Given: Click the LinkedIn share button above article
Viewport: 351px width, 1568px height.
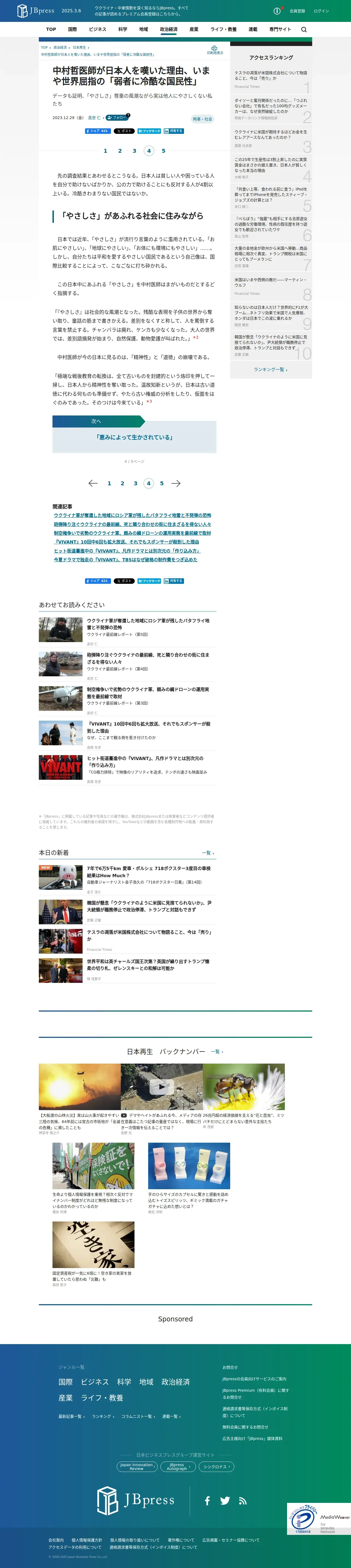Looking at the screenshot, I should (173, 131).
